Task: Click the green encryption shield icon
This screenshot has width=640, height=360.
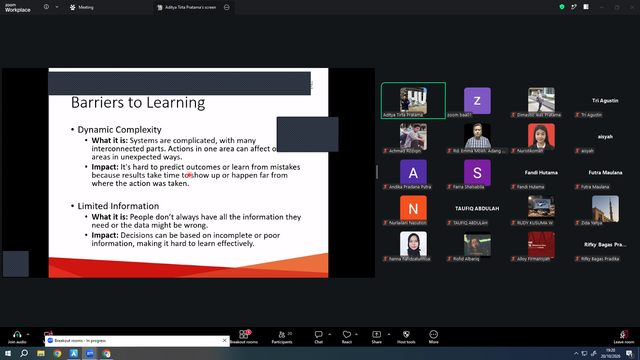Action: coord(562,7)
